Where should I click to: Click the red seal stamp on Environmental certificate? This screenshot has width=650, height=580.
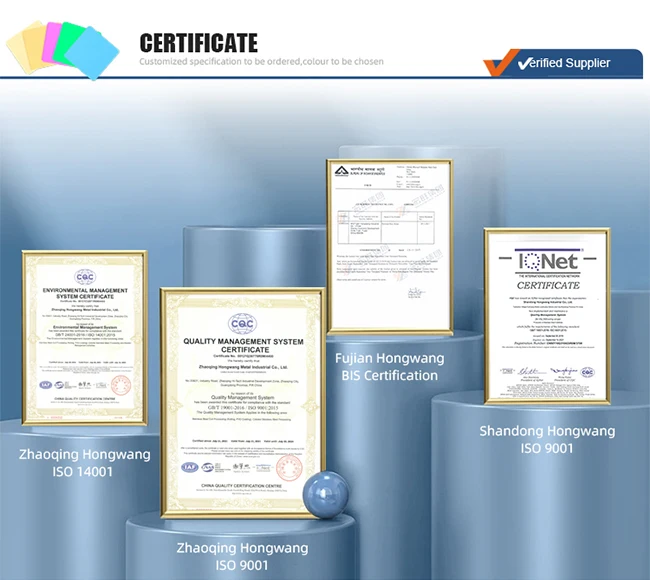[x=121, y=385]
